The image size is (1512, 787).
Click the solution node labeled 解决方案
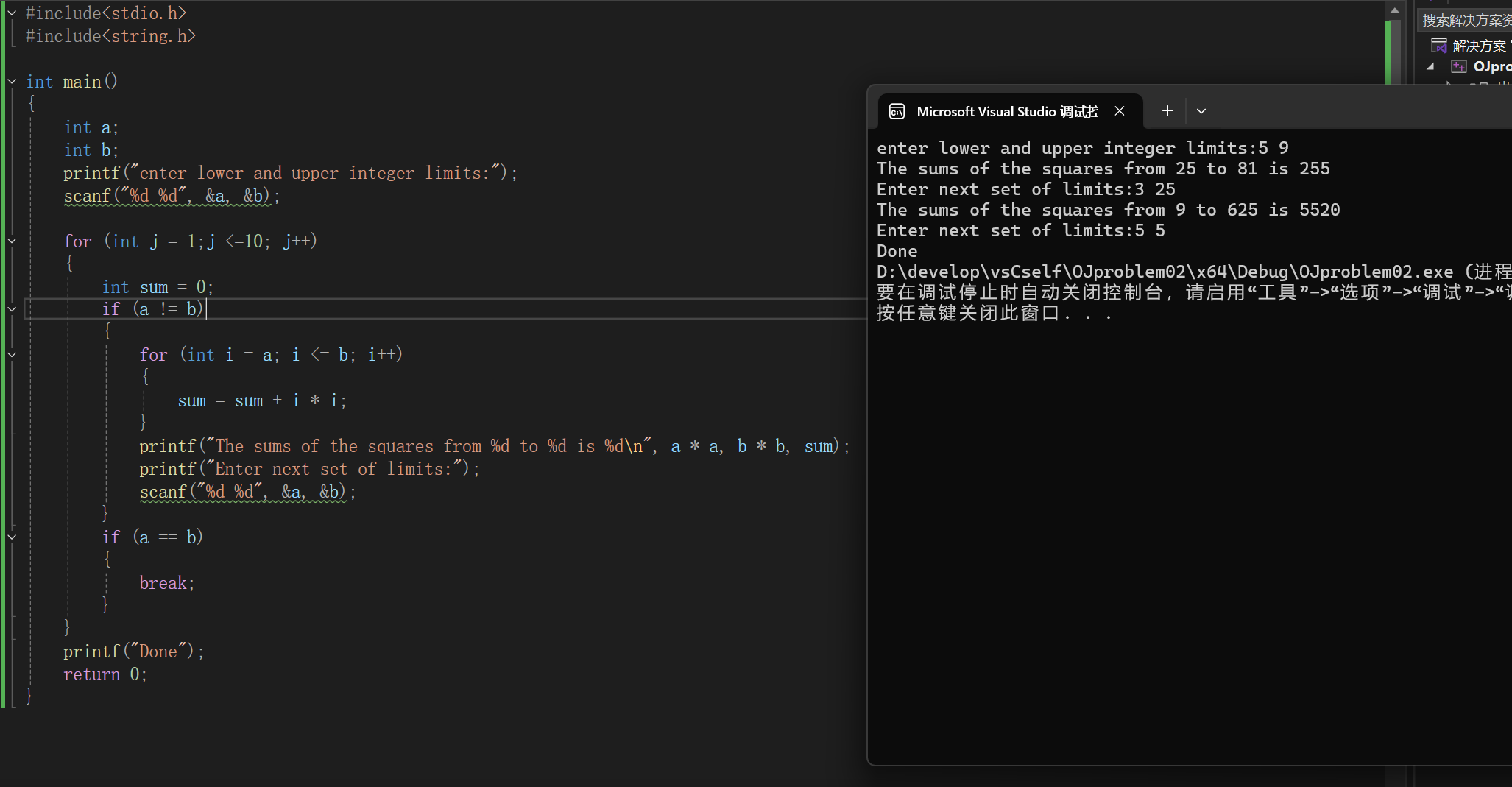pyautogui.click(x=1479, y=46)
